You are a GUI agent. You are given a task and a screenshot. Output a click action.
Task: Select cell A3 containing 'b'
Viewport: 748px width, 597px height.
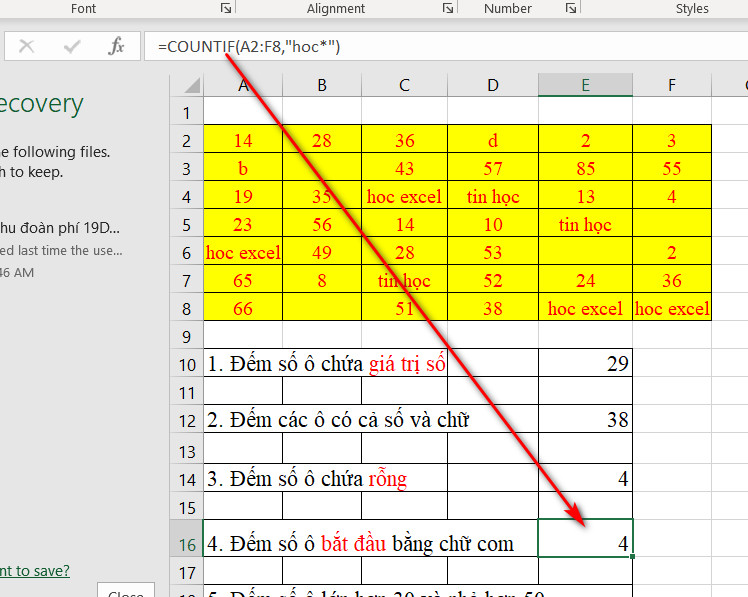[x=243, y=168]
